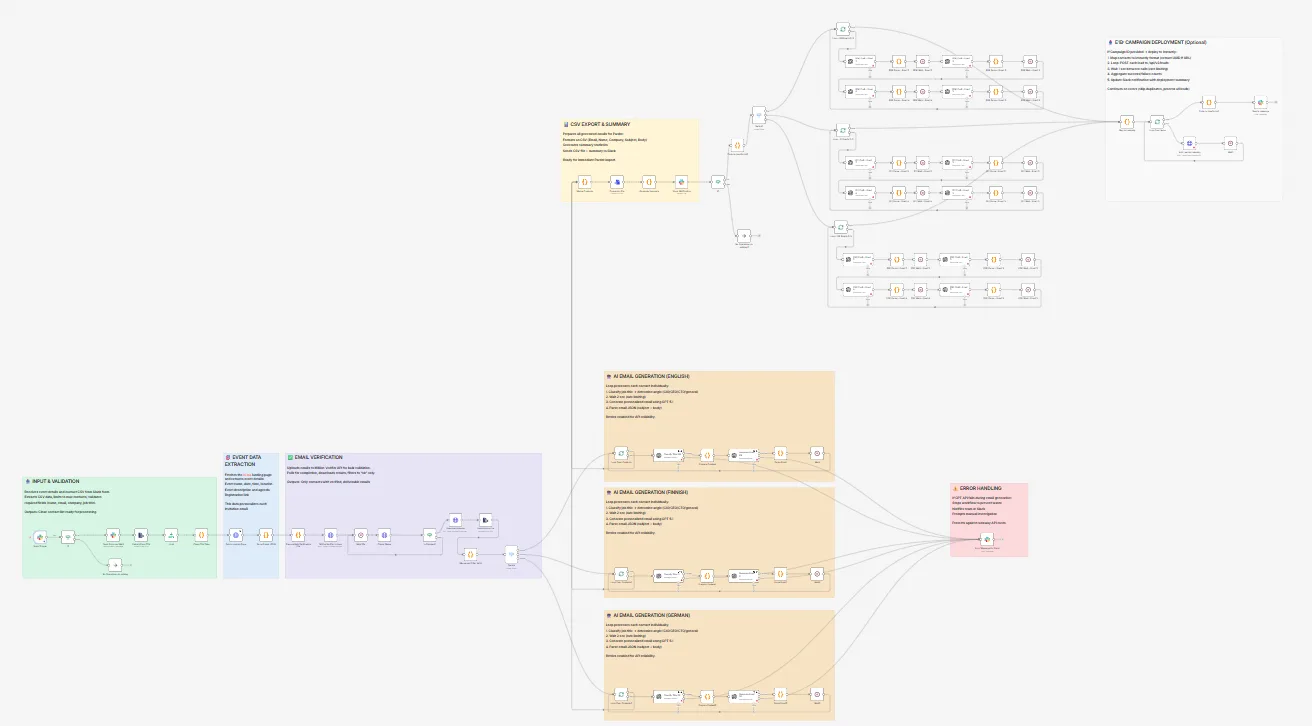Image resolution: width=1312 pixels, height=726 pixels.
Task: Click the HTTP Request node in Email Verification
Action: [x=329, y=535]
